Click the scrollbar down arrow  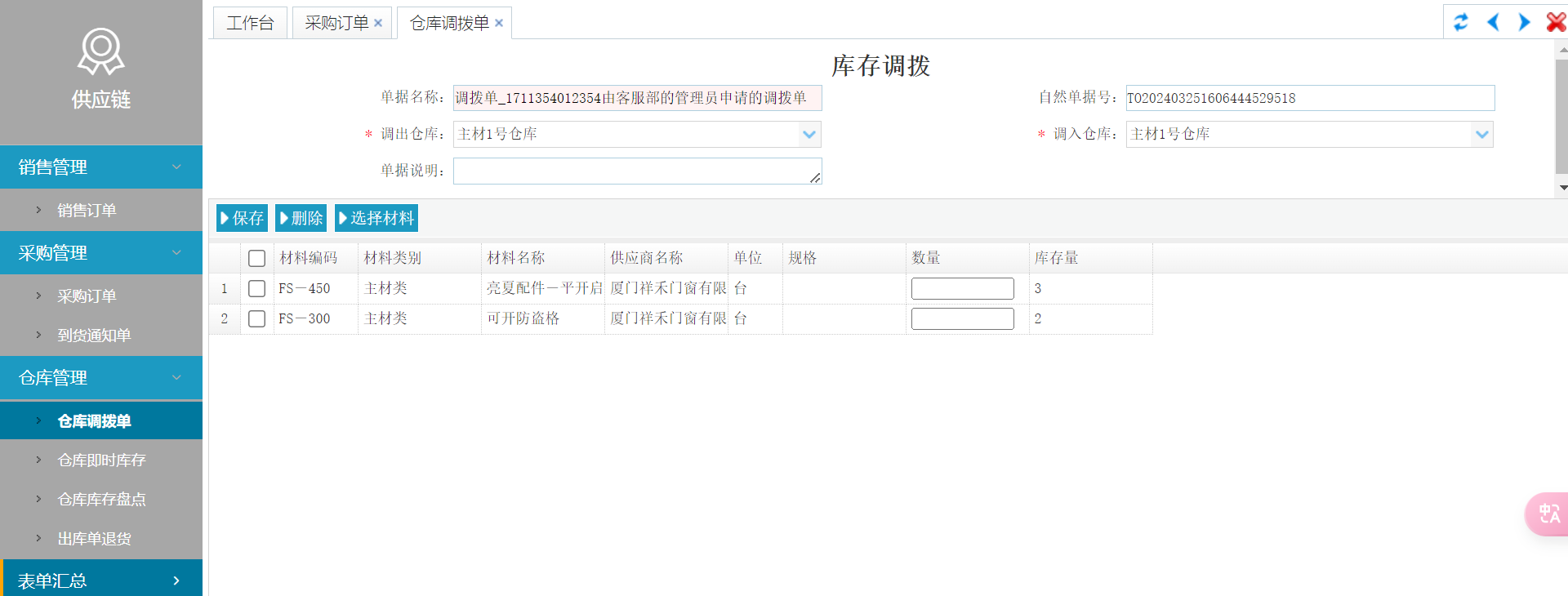1562,188
